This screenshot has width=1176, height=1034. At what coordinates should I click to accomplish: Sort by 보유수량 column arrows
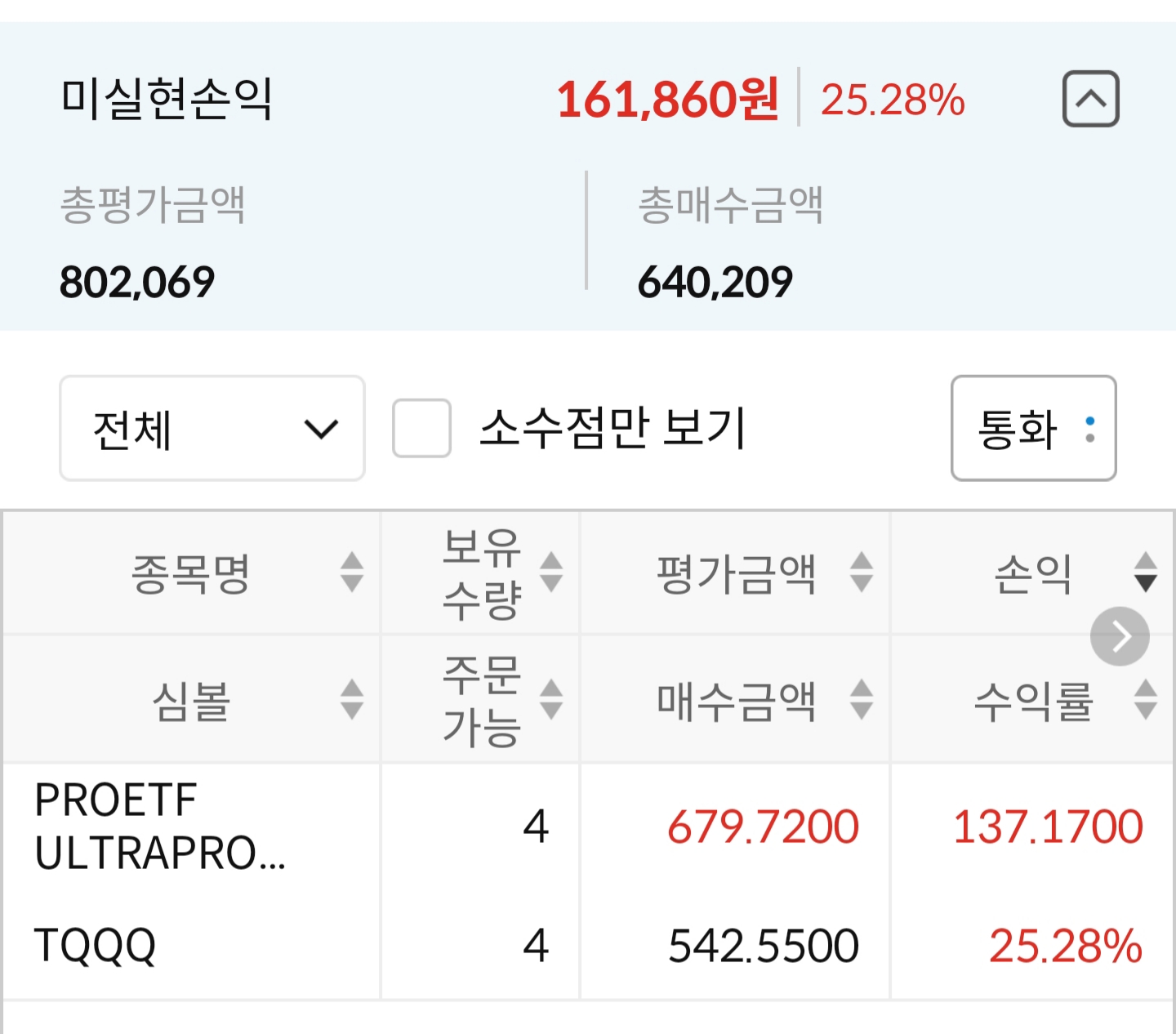click(551, 572)
